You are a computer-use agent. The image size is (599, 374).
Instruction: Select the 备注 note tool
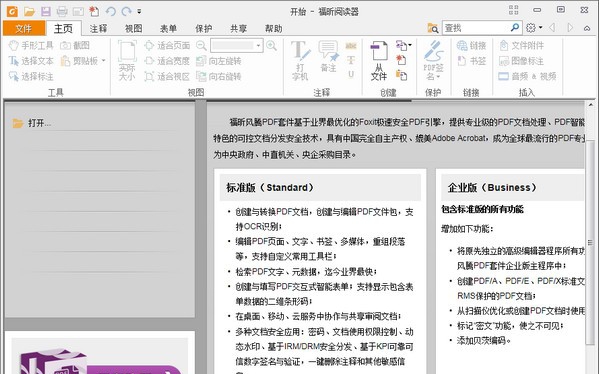[328, 57]
